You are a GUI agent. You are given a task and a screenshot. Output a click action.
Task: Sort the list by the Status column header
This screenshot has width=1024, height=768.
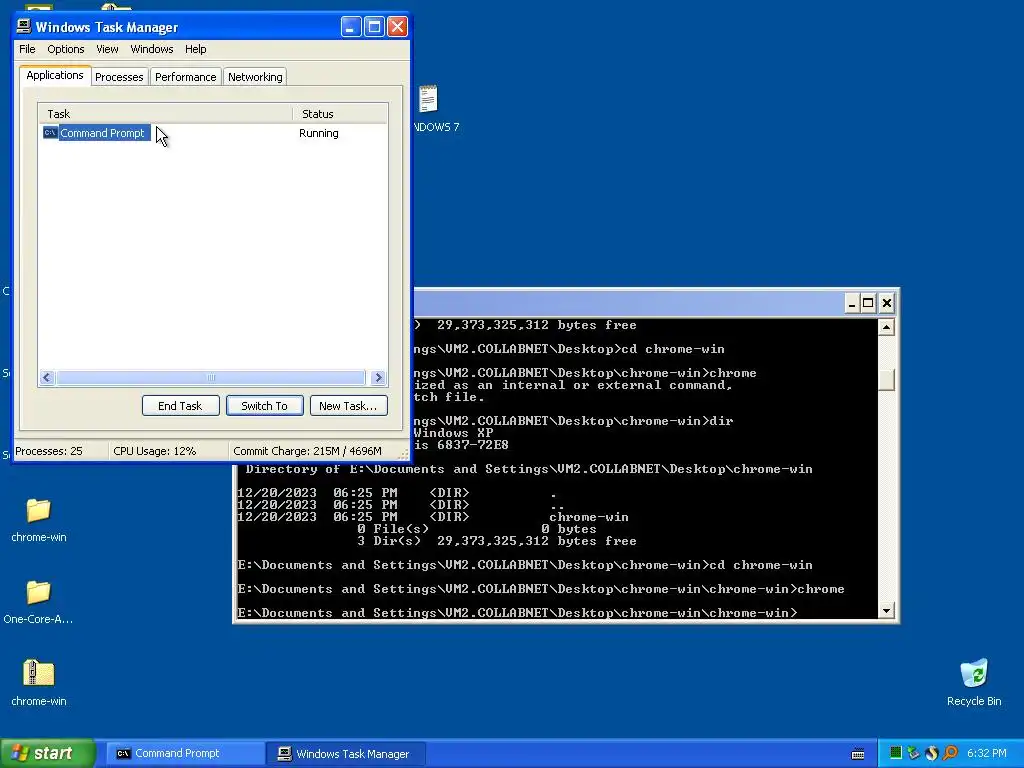click(340, 114)
